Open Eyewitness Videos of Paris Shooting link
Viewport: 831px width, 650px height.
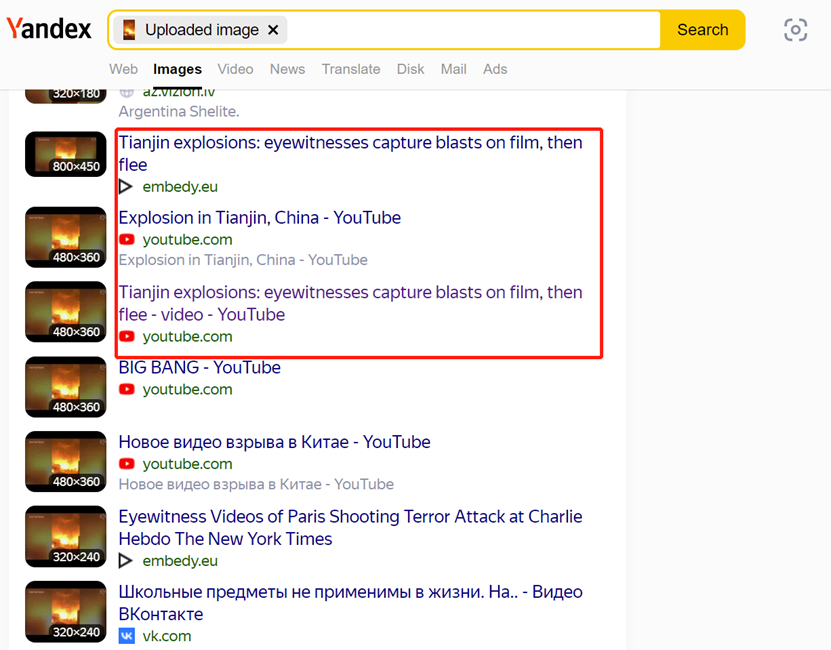350,528
